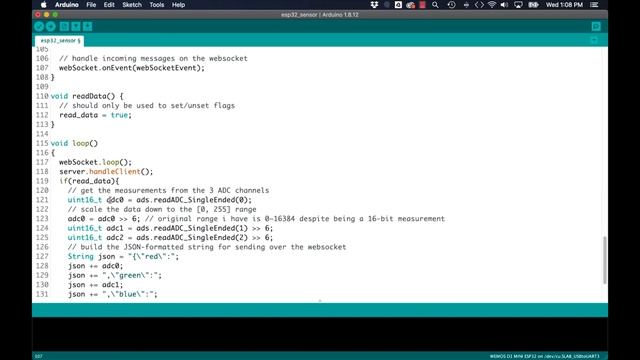Screen dimensions: 640x360
Task: Open the Arduino application menu
Action: 67,5
